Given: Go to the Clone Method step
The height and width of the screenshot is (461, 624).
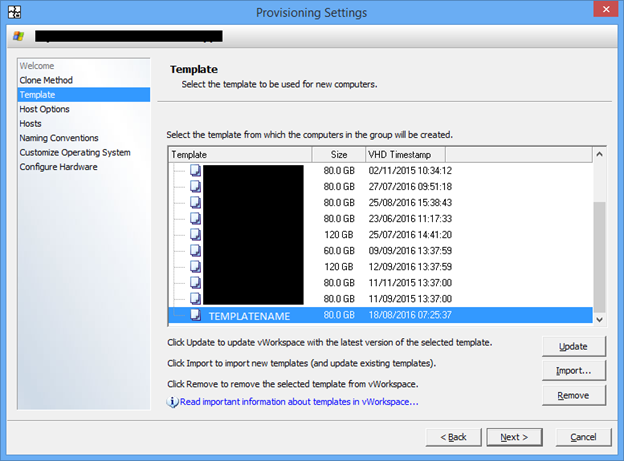Looking at the screenshot, I should (46, 80).
